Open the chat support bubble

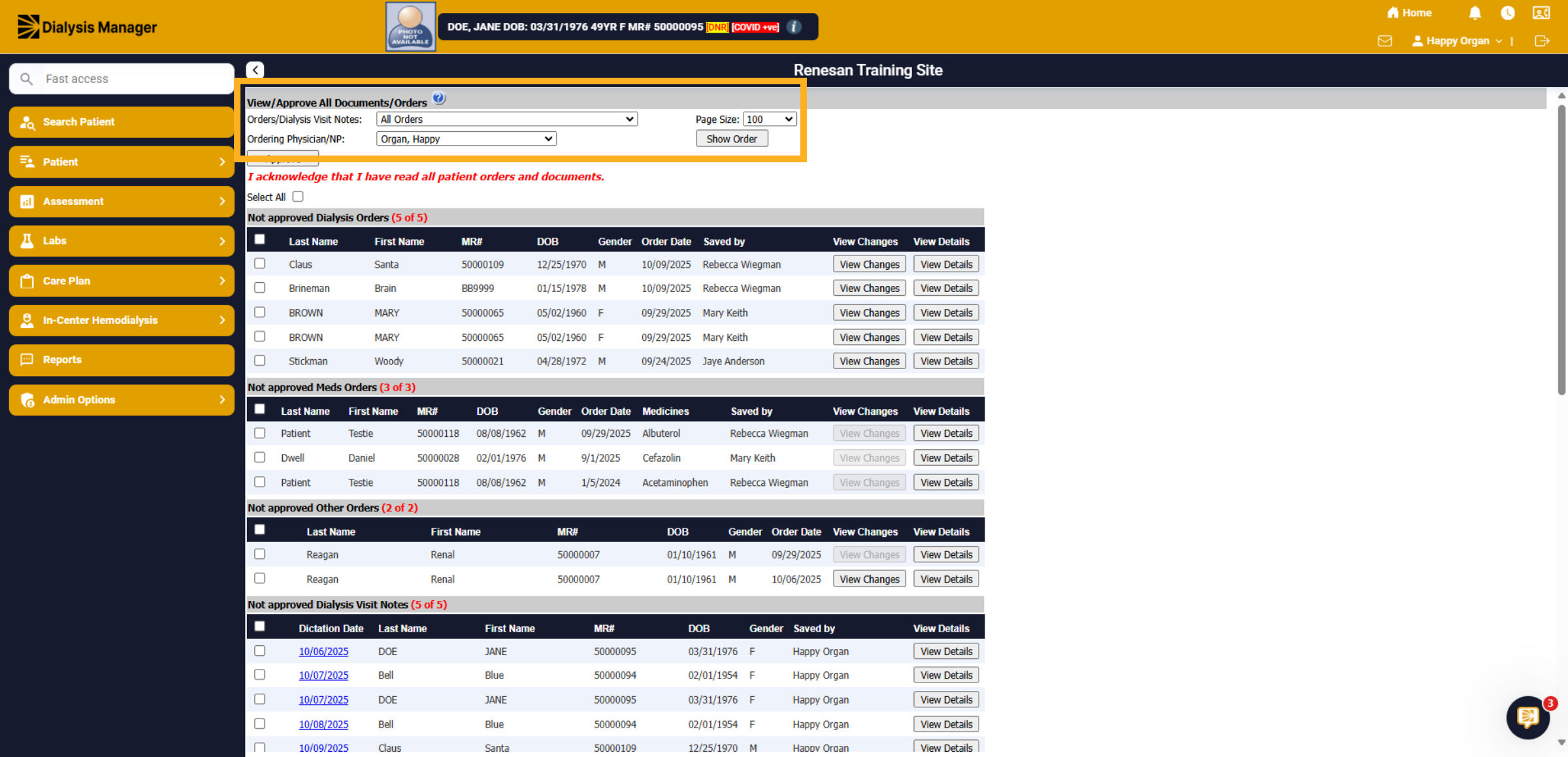click(x=1528, y=717)
